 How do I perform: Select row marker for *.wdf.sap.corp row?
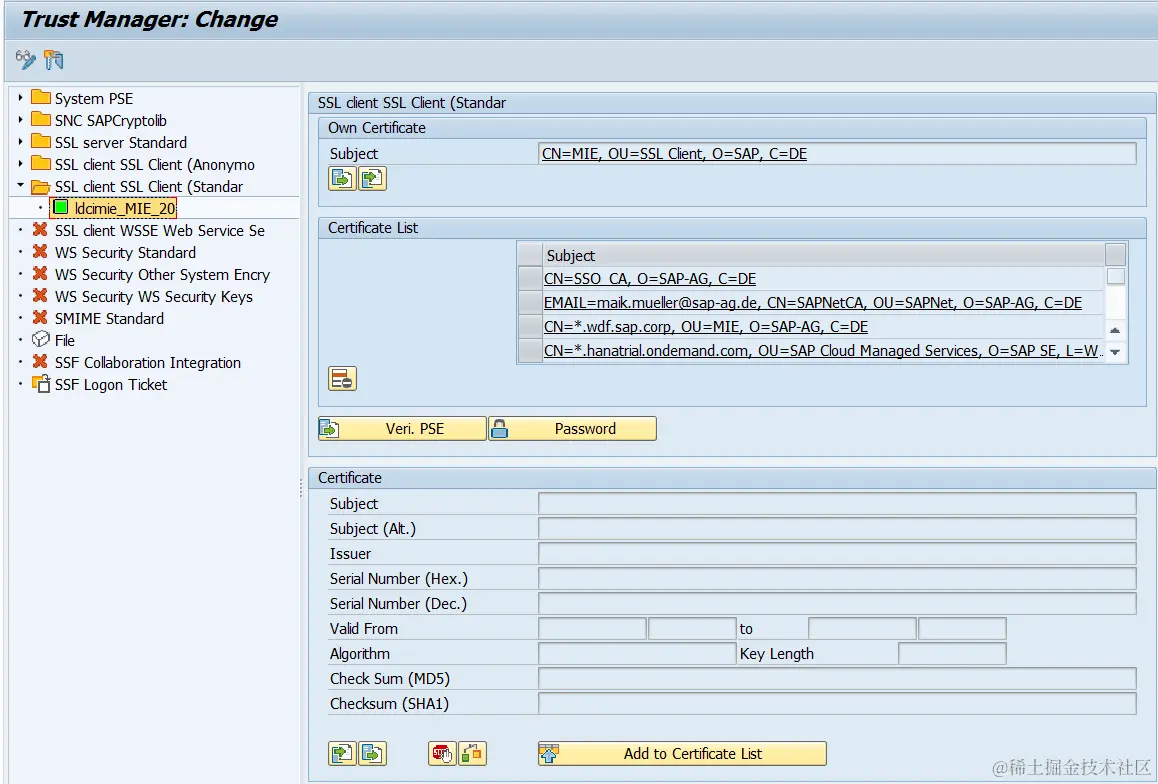(530, 327)
